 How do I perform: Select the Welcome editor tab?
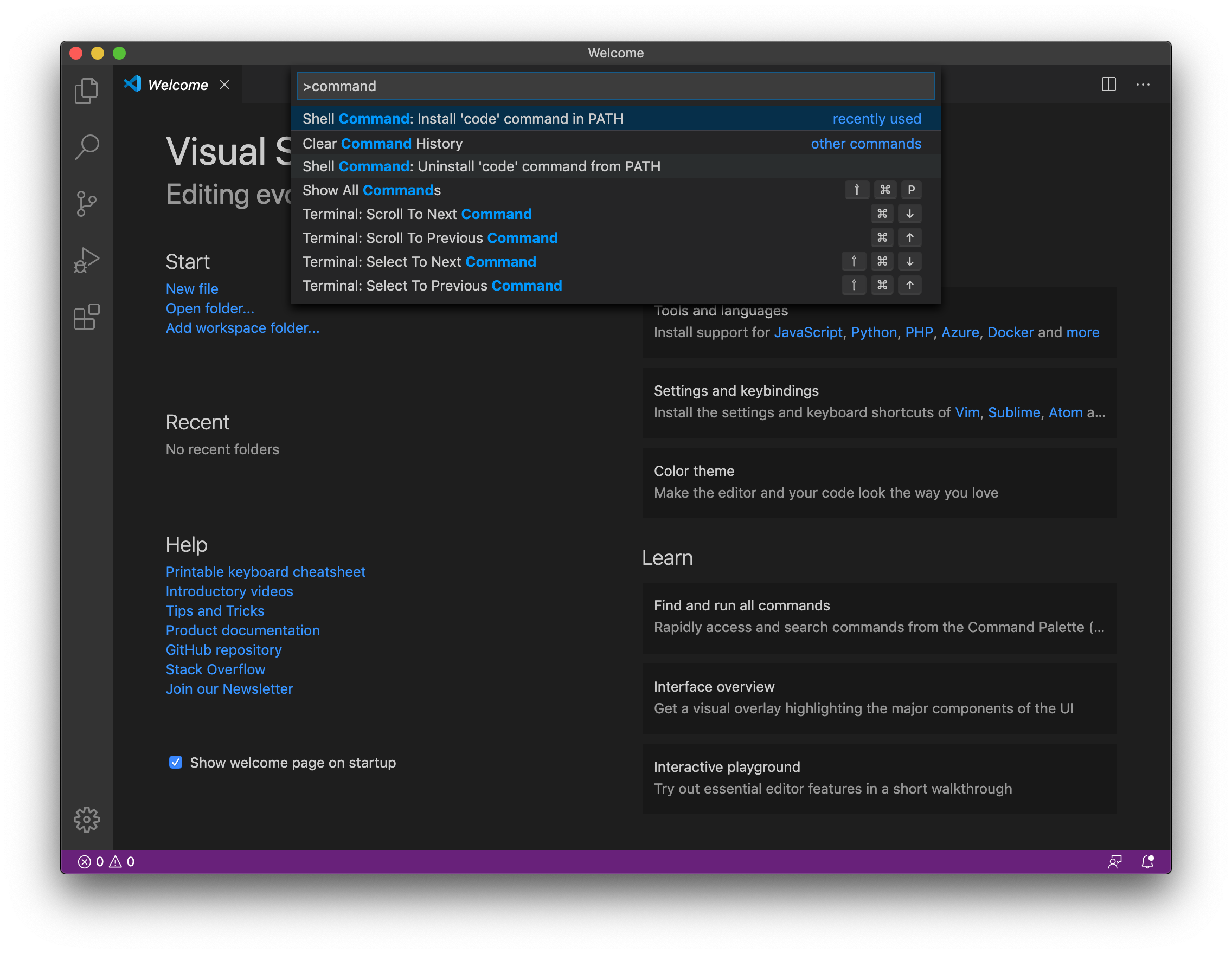tap(177, 85)
